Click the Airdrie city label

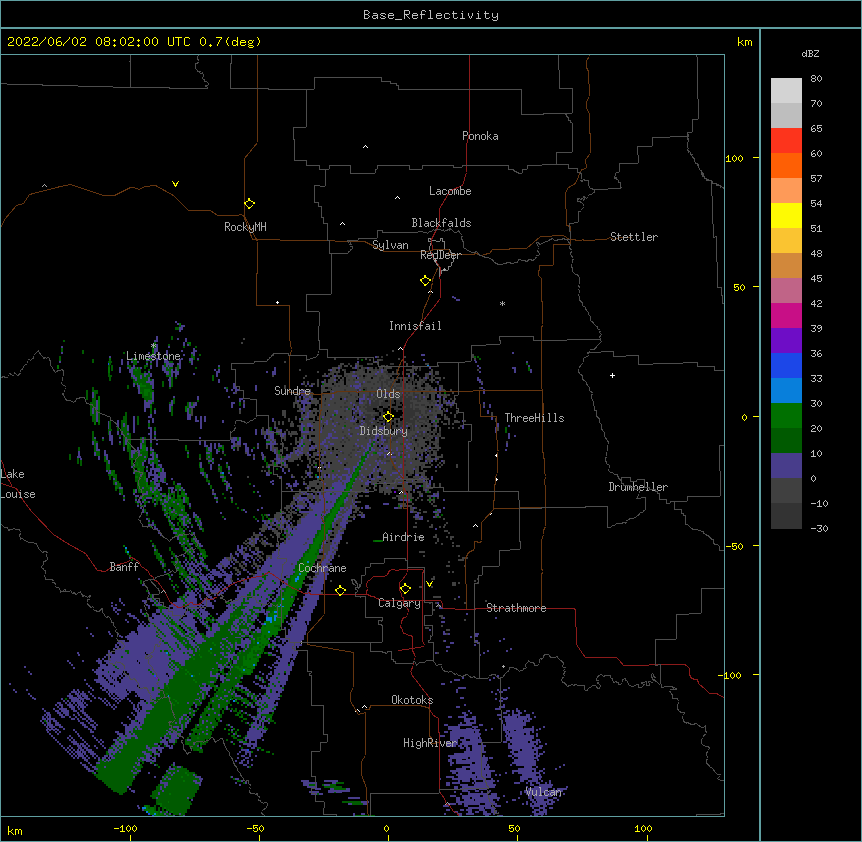tap(403, 537)
